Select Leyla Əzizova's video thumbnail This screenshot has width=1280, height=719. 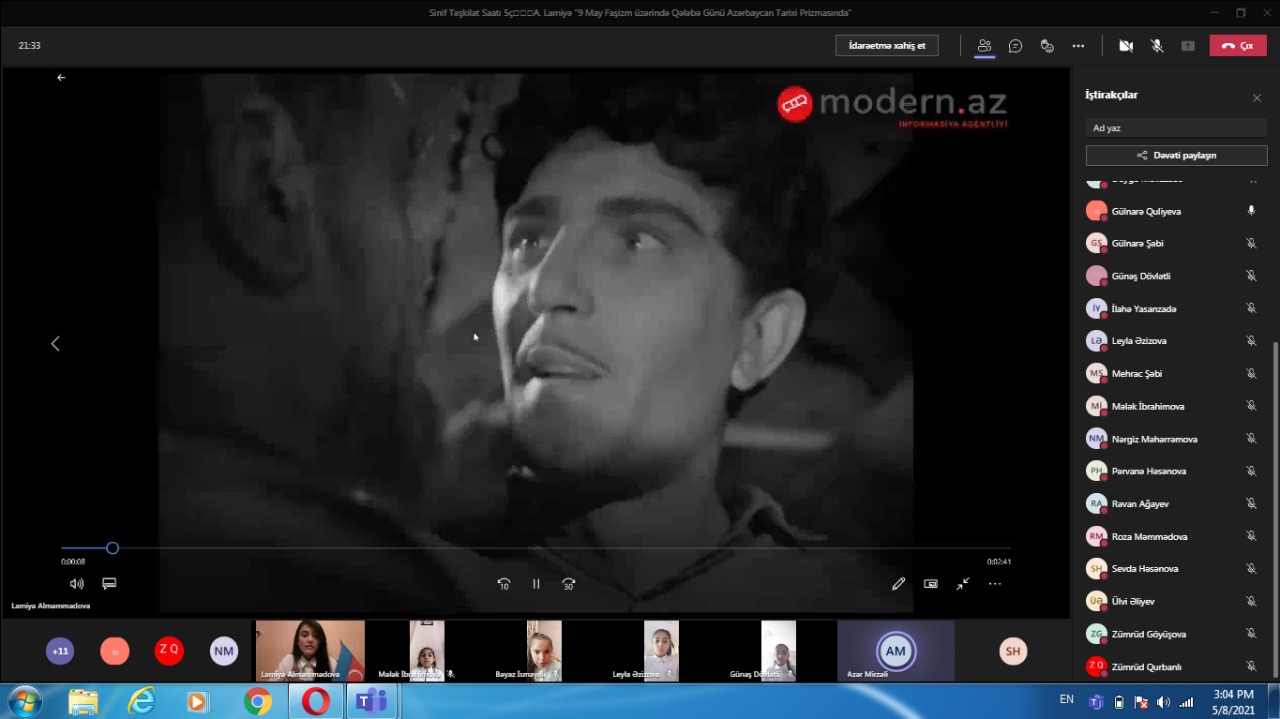click(661, 651)
